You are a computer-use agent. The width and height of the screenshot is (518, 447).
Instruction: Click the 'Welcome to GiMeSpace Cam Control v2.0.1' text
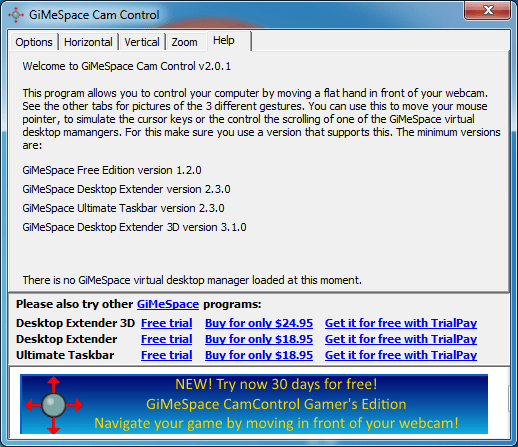click(127, 66)
